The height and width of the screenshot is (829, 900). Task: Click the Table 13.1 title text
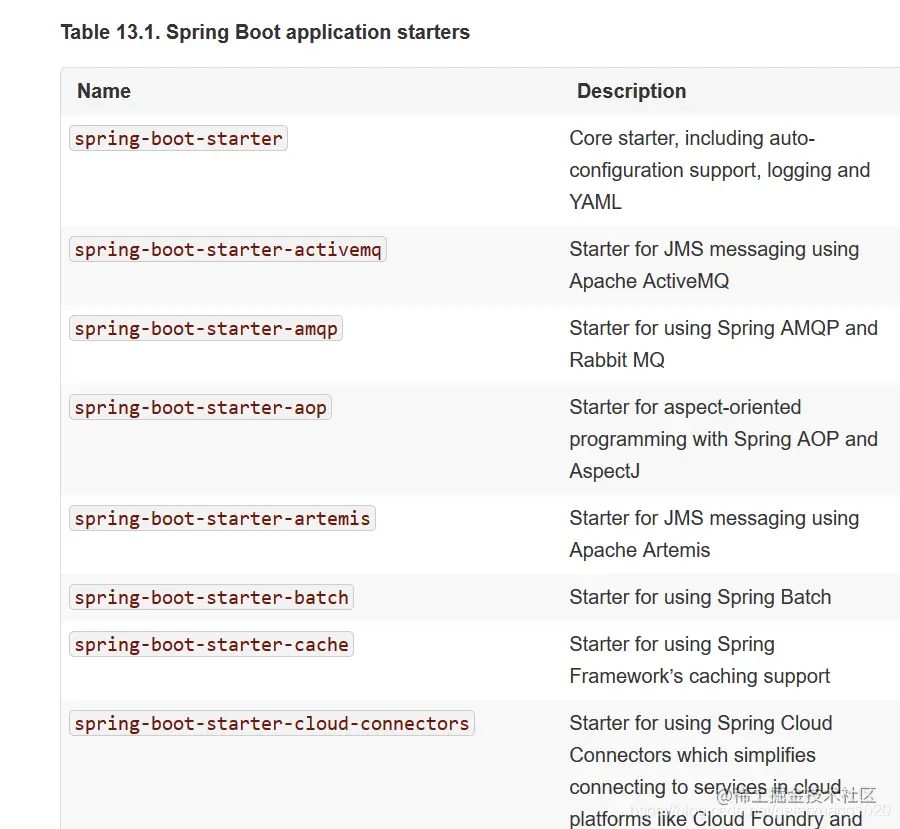click(x=265, y=32)
